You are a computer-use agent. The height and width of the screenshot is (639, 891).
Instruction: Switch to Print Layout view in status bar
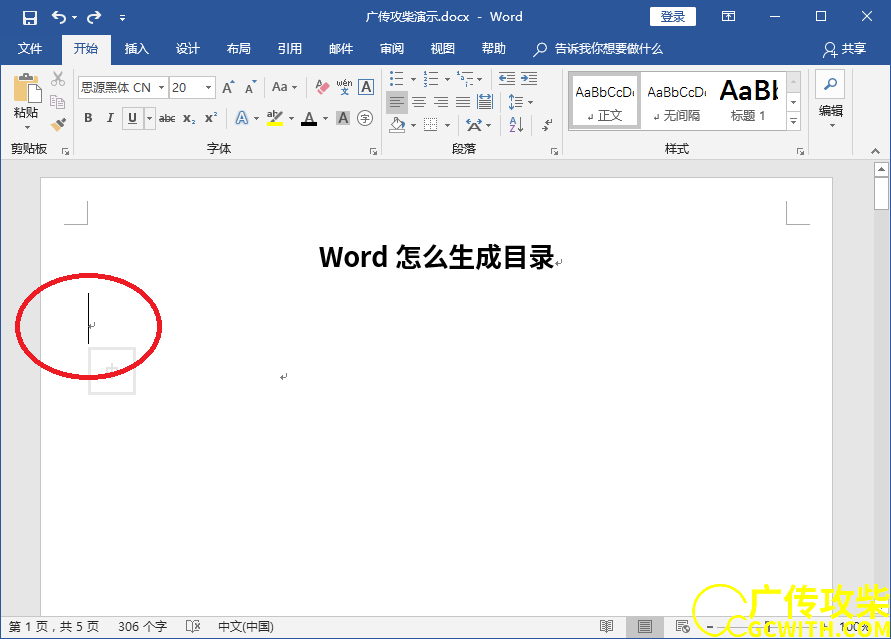coord(644,626)
